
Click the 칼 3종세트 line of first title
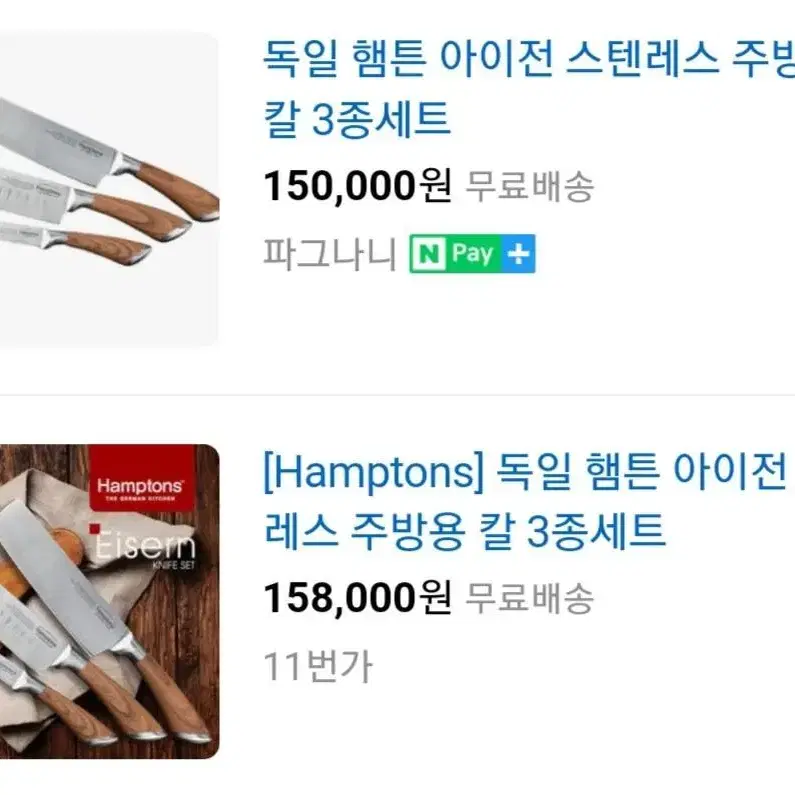click(357, 119)
